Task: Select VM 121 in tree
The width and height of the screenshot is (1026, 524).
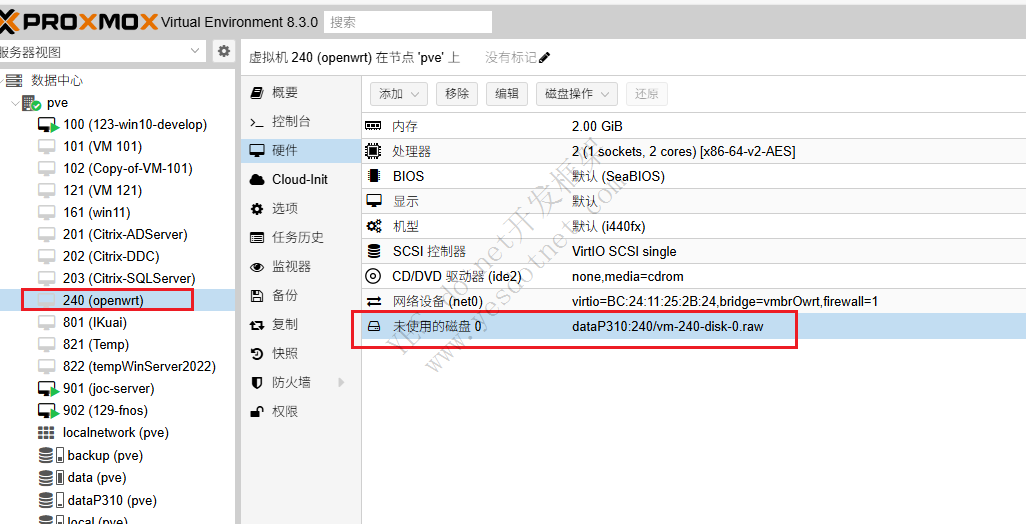Action: [103, 190]
